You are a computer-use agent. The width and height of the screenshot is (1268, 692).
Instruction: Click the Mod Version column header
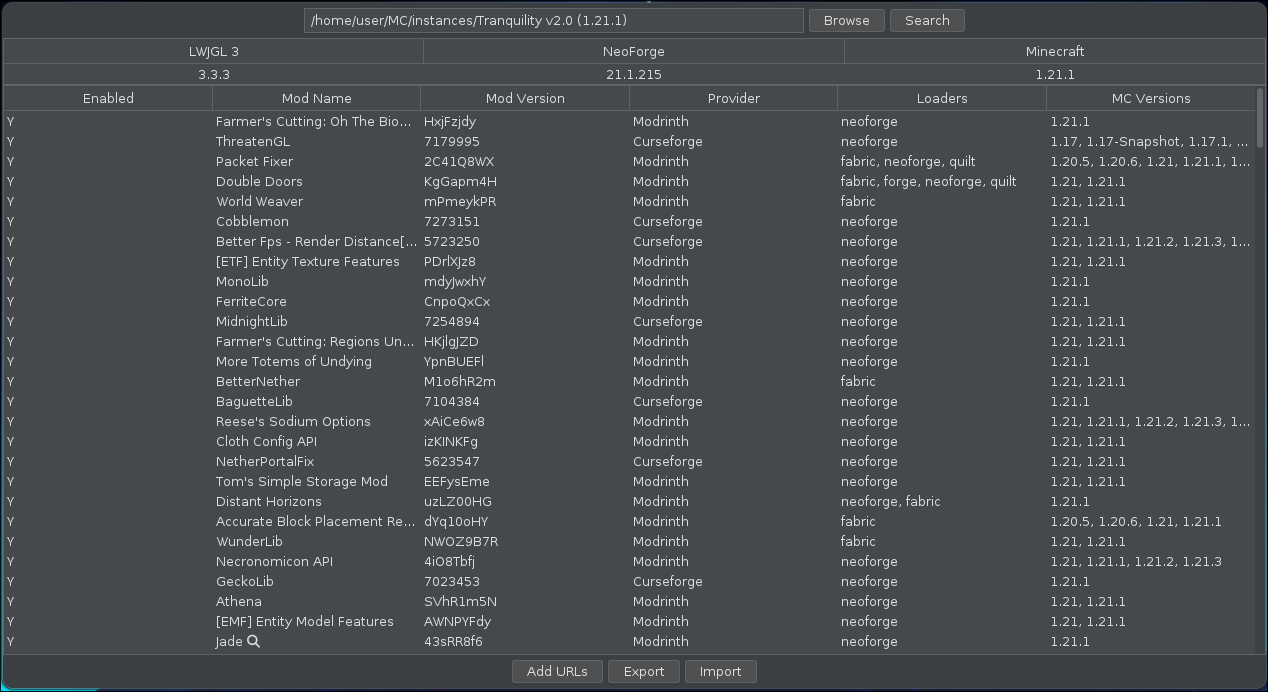pyautogui.click(x=525, y=98)
